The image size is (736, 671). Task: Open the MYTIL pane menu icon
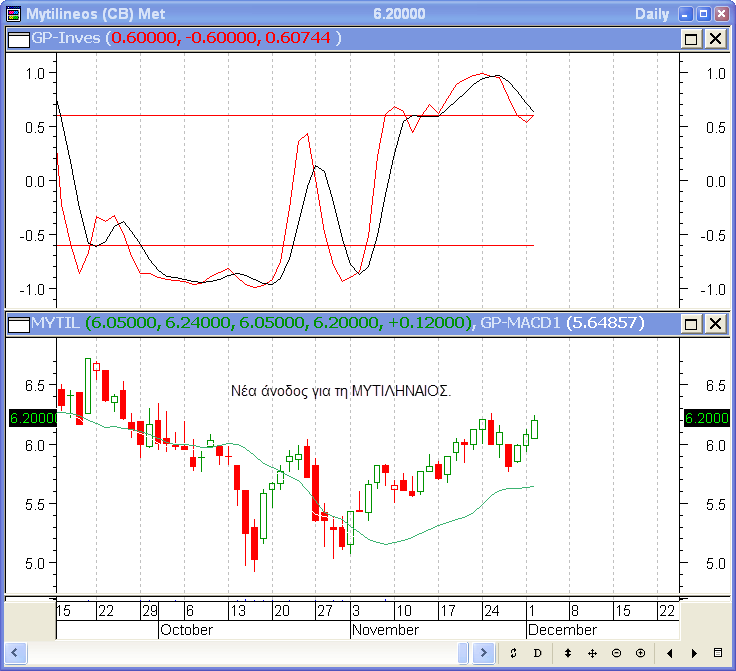point(19,323)
